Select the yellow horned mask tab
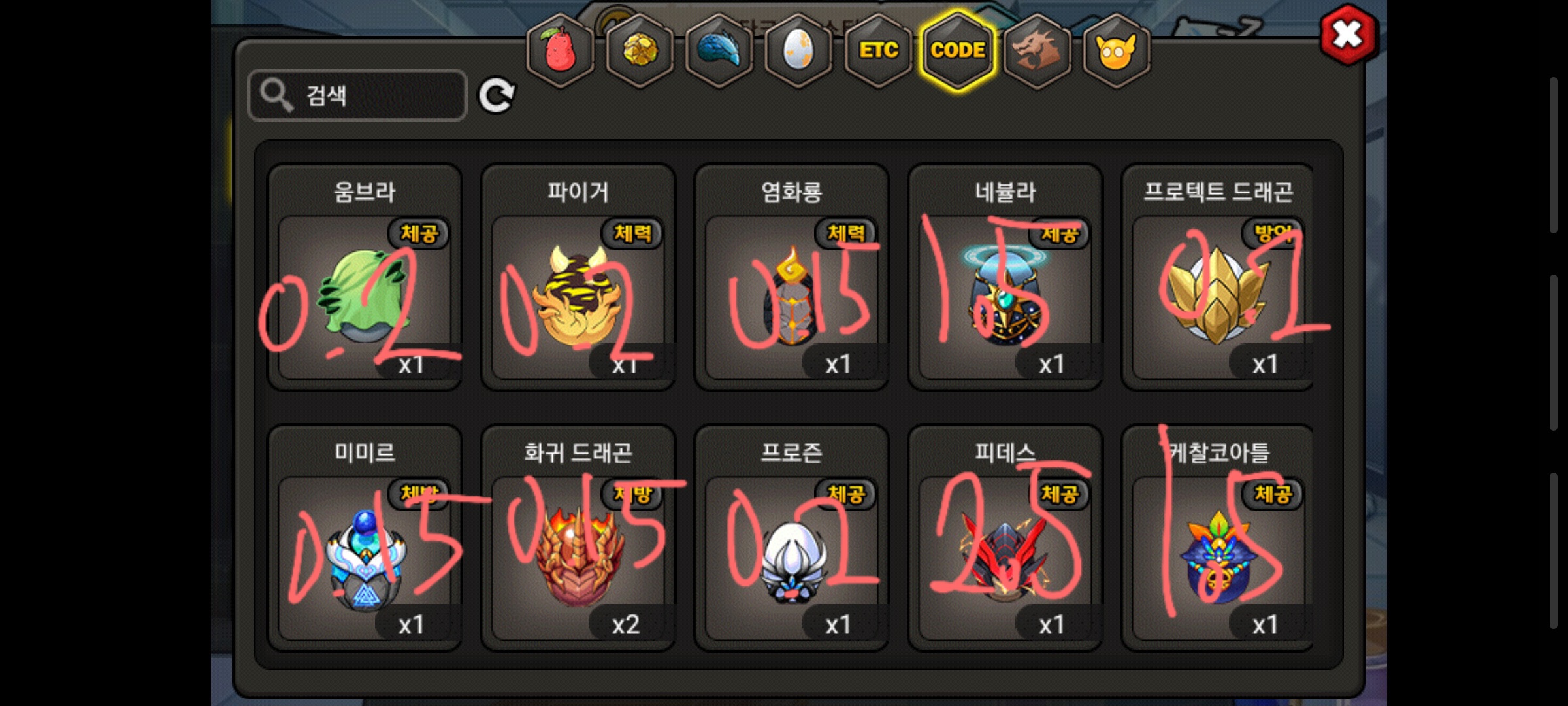Image resolution: width=1568 pixels, height=706 pixels. click(x=1117, y=51)
